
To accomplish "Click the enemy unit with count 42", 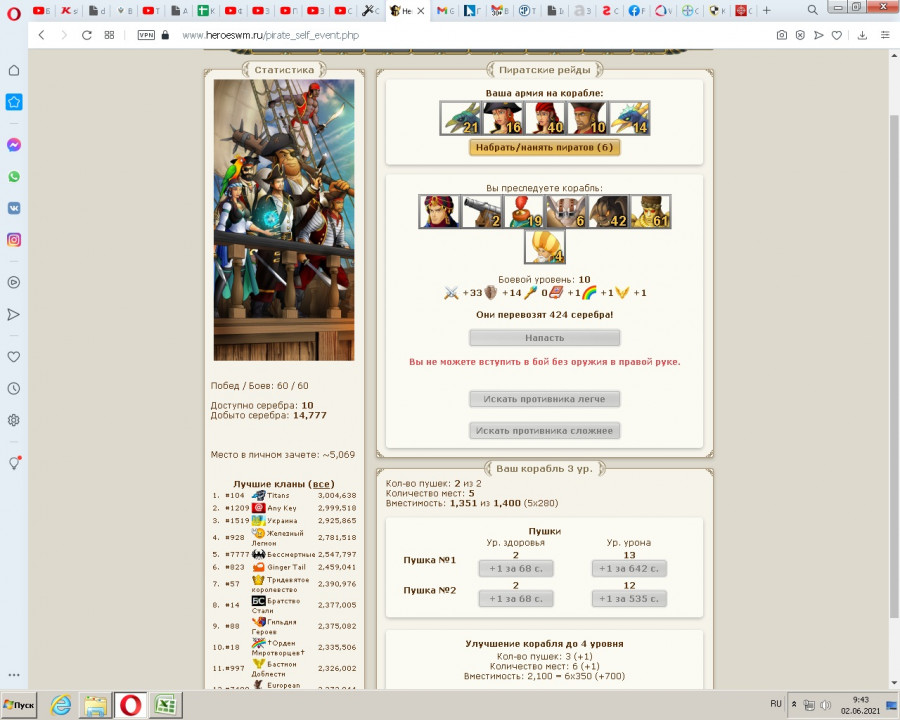I will [x=608, y=211].
